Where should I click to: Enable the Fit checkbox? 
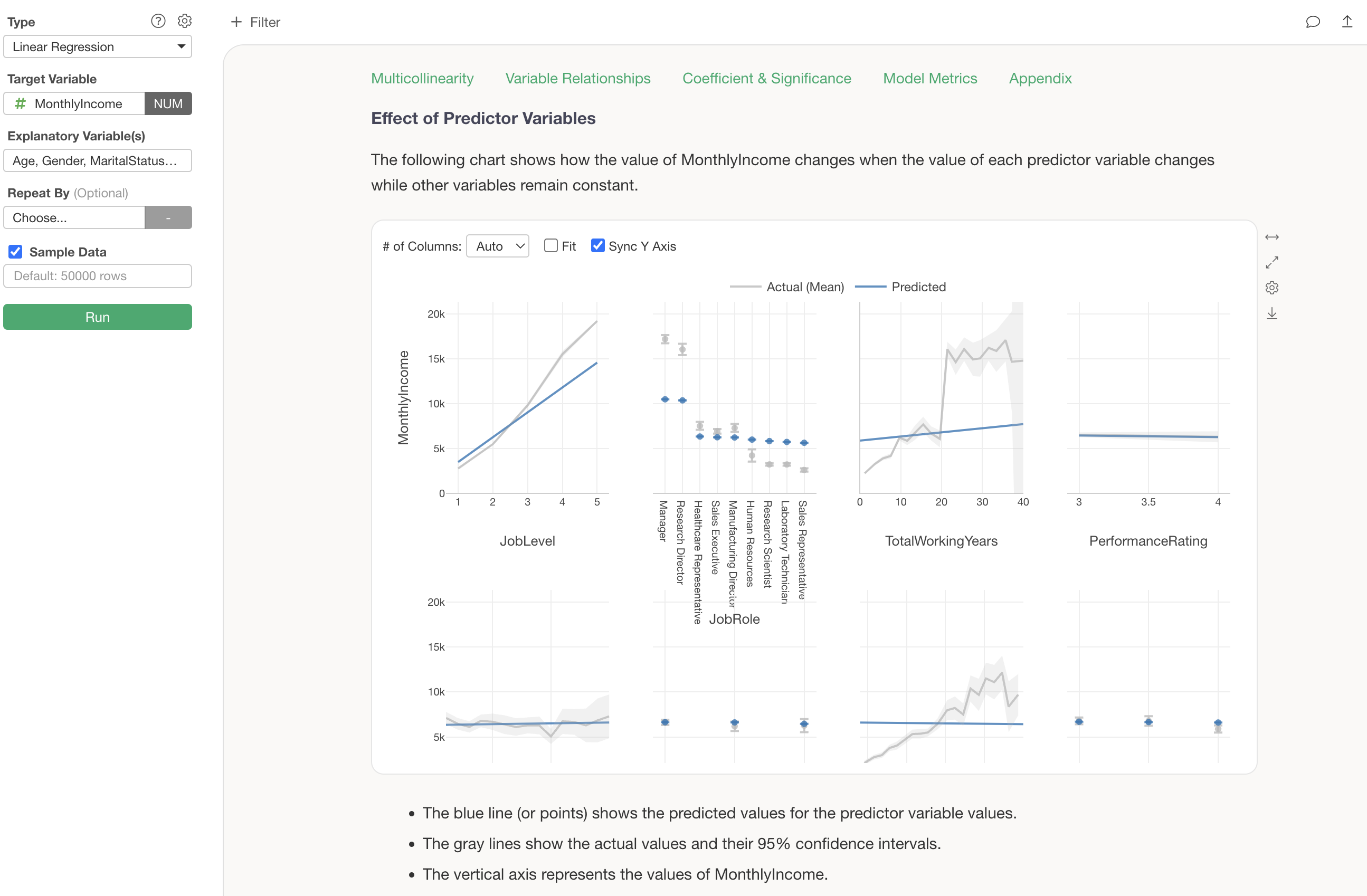click(551, 245)
